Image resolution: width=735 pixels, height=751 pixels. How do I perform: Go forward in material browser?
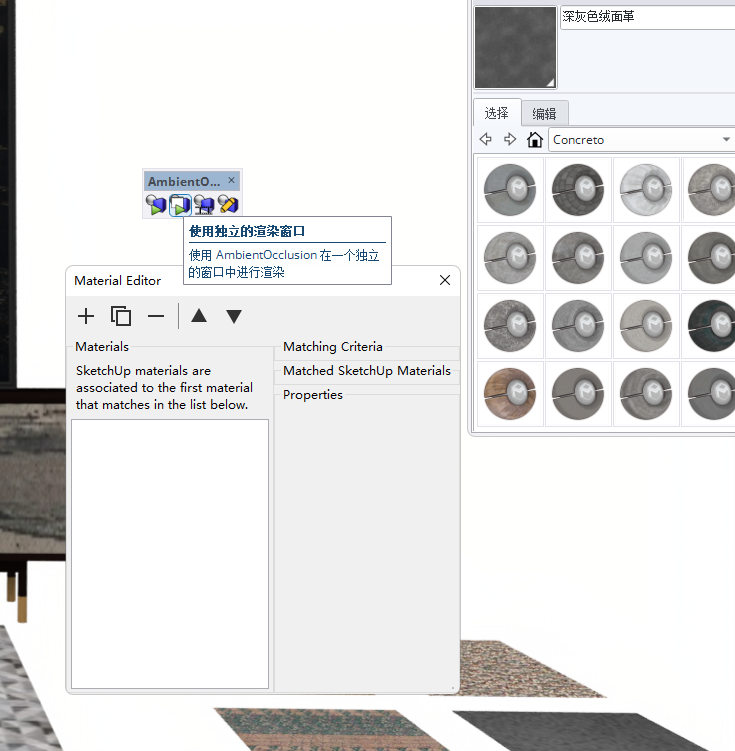click(510, 140)
